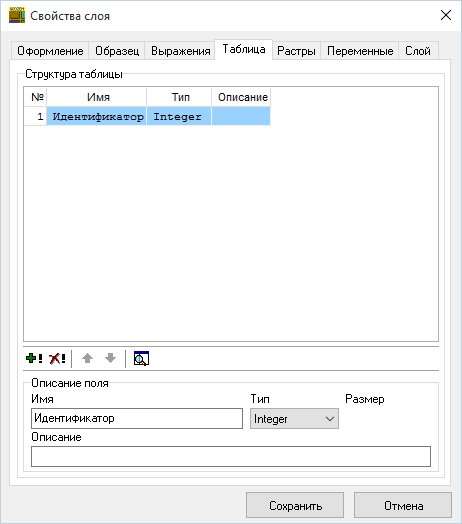Open the Растры tab

[x=296, y=51]
